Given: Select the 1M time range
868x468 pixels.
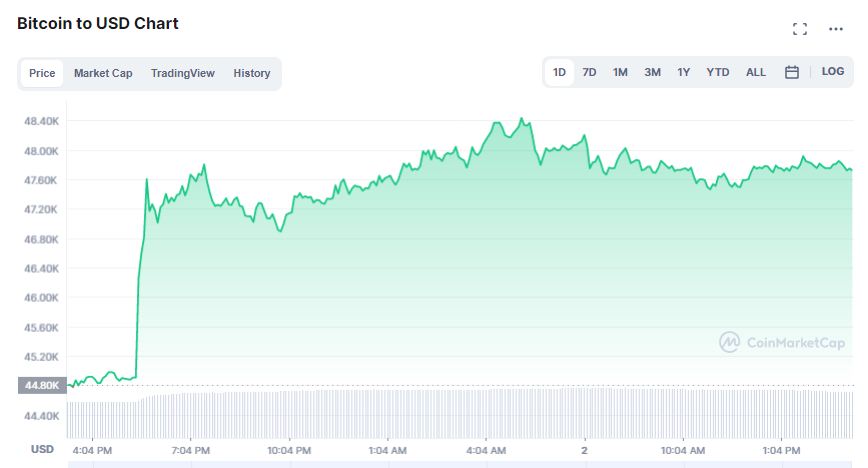Looking at the screenshot, I should [x=621, y=72].
